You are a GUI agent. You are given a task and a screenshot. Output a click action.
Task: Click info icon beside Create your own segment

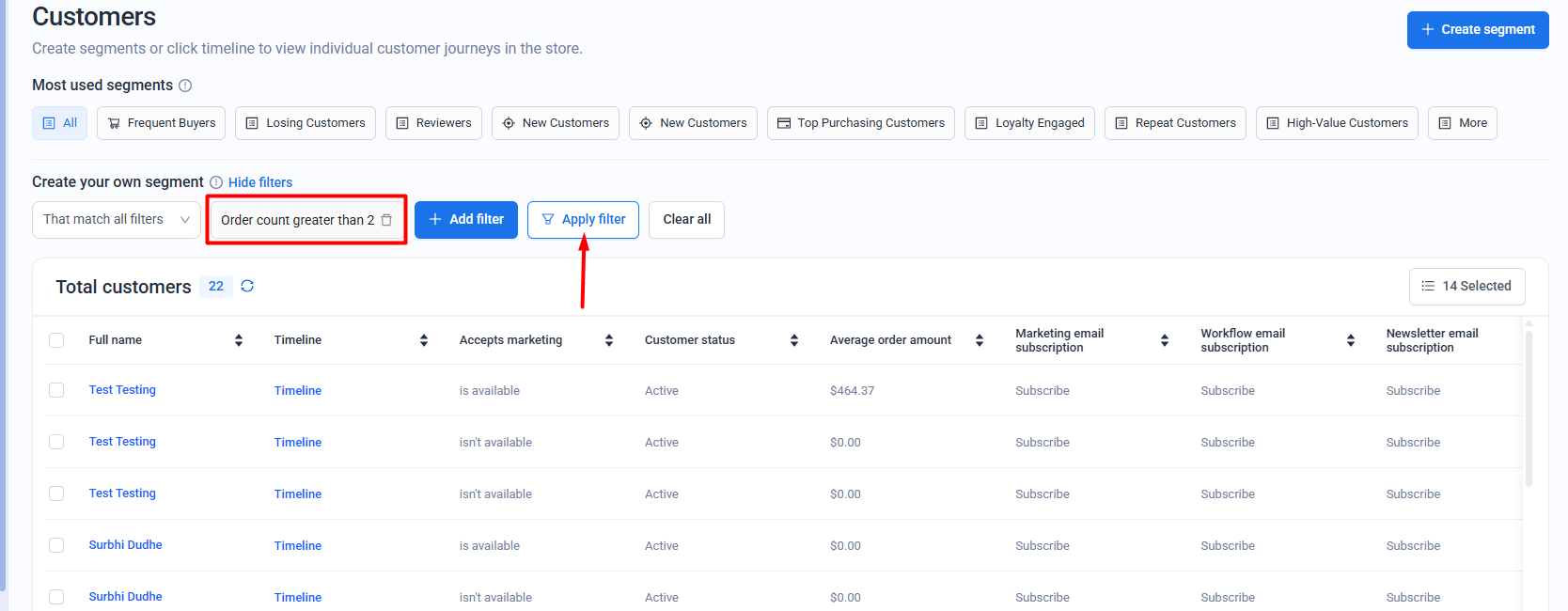[216, 182]
